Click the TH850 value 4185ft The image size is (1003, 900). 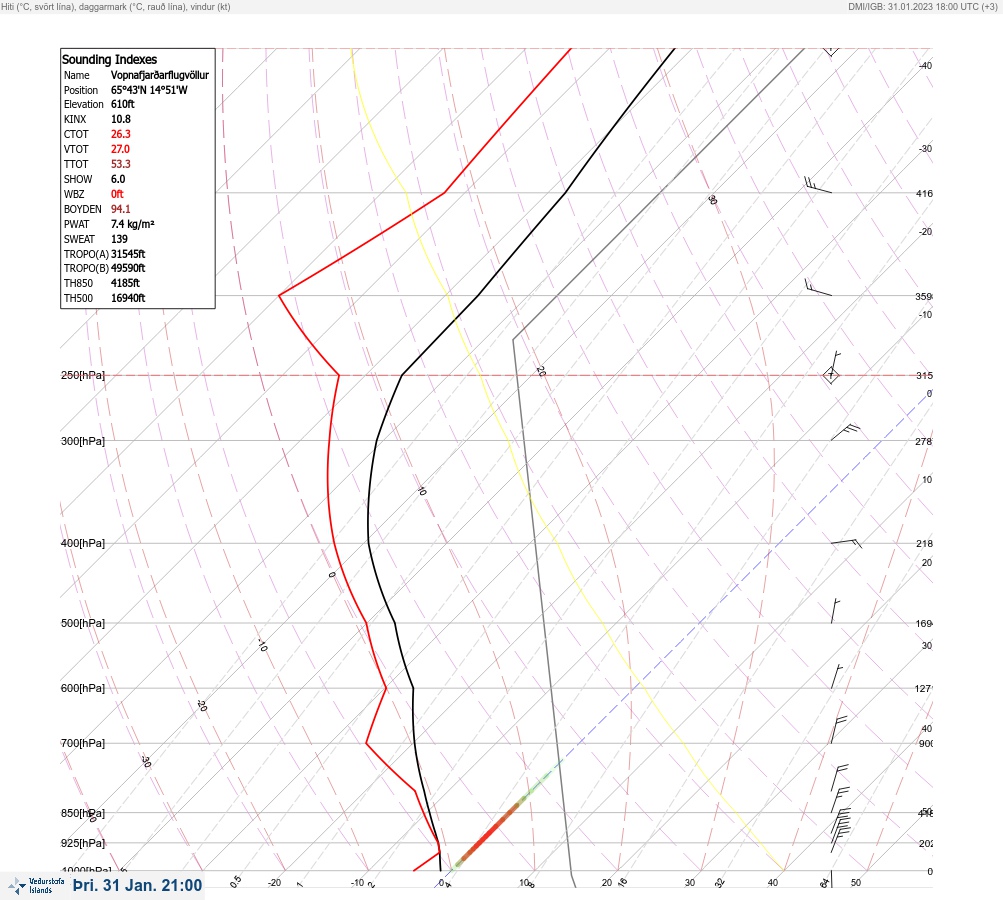pyautogui.click(x=125, y=283)
